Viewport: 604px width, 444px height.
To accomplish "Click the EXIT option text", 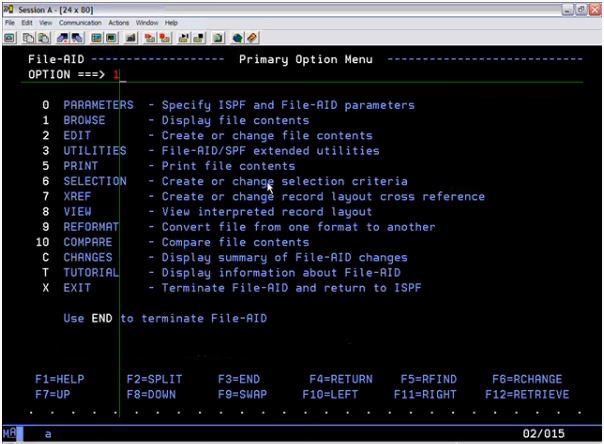I will pyautogui.click(x=77, y=288).
